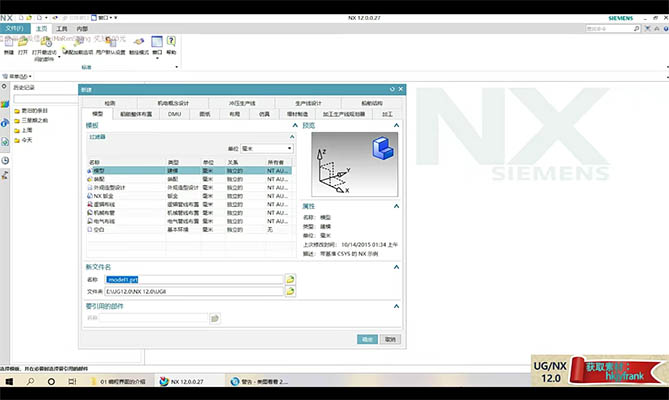Open User Defaults (用户默认设置) icon

point(111,43)
